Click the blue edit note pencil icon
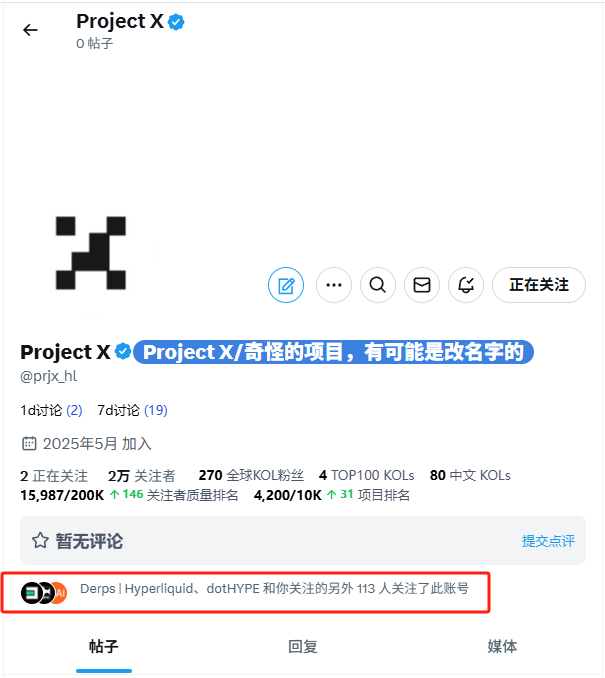Screen dimensions: 605x678 [x=286, y=285]
